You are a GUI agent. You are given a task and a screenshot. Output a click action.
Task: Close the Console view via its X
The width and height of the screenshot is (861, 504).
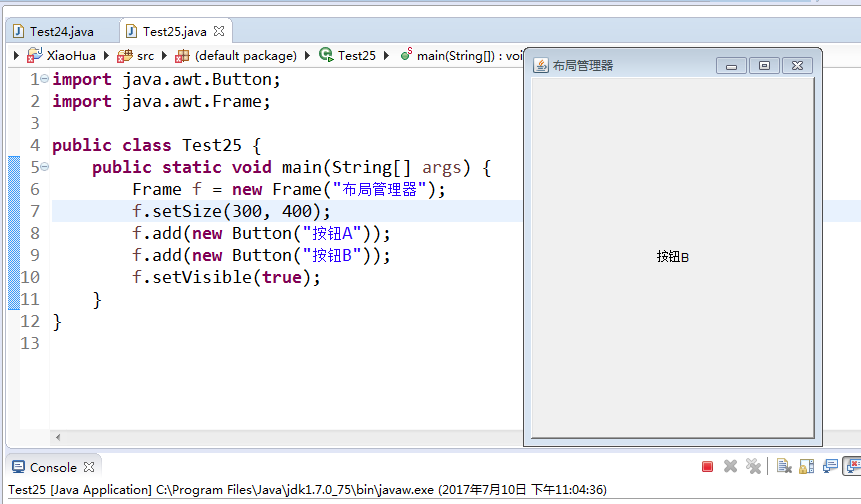tap(89, 467)
